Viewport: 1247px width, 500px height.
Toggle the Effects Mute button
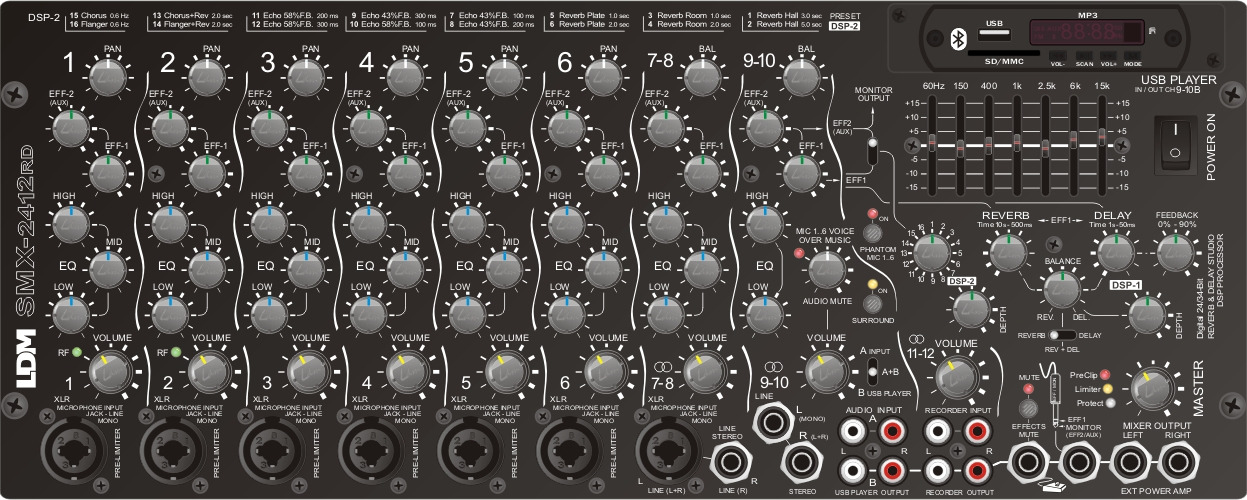1026,409
